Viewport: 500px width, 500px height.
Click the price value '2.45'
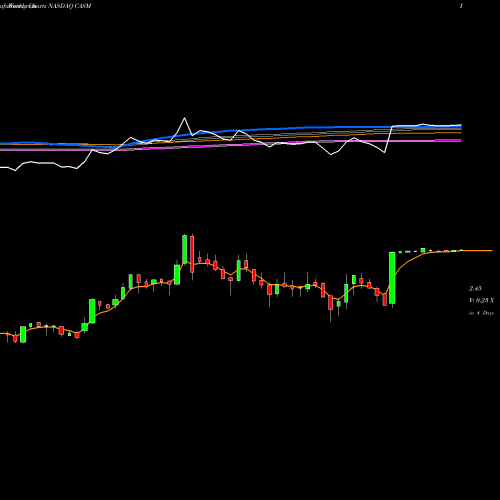475,289
